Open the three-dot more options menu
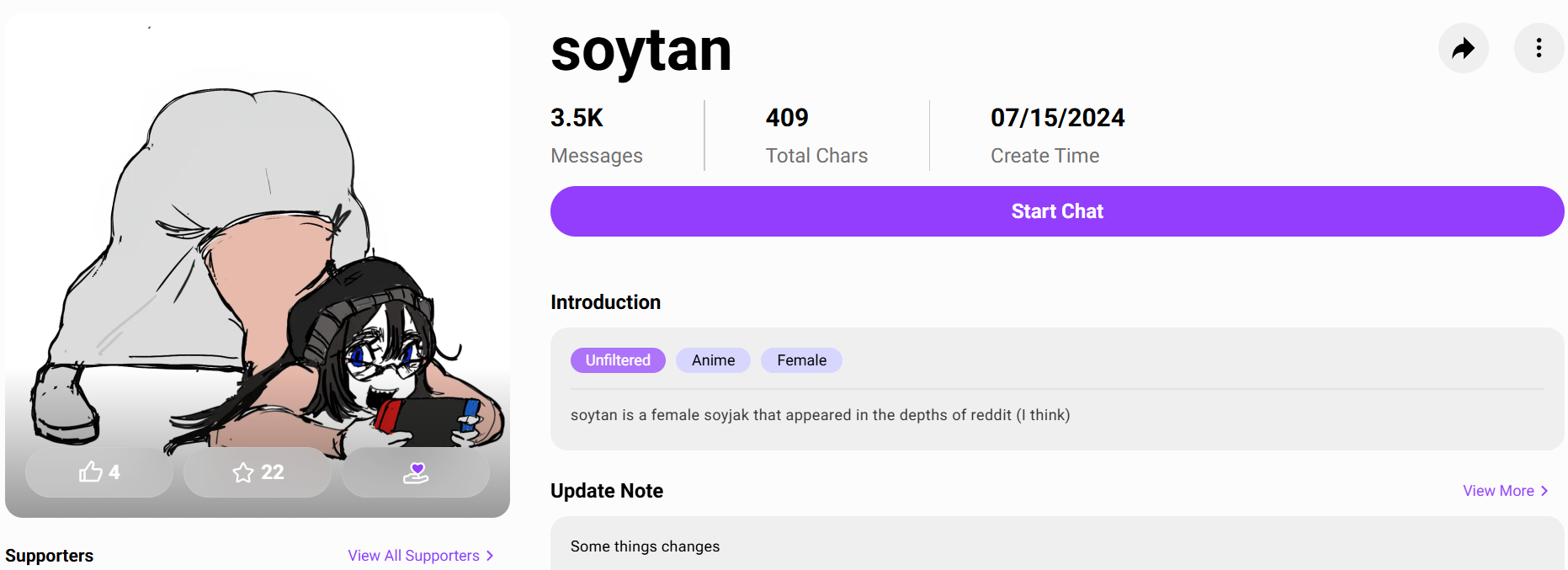The height and width of the screenshot is (570, 1568). [1539, 48]
